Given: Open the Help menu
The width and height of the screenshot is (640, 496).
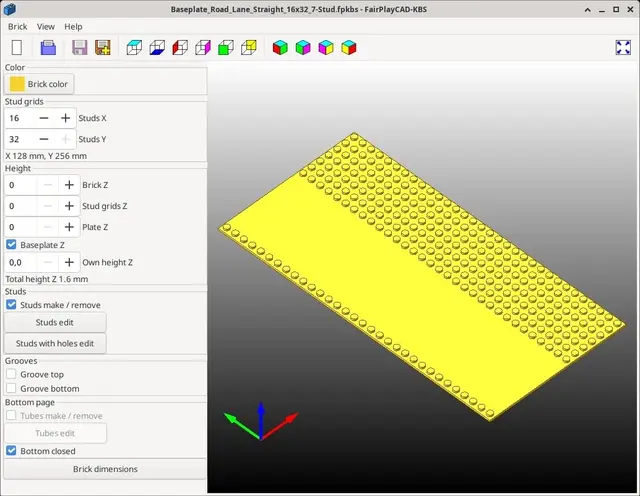Looking at the screenshot, I should (x=73, y=27).
